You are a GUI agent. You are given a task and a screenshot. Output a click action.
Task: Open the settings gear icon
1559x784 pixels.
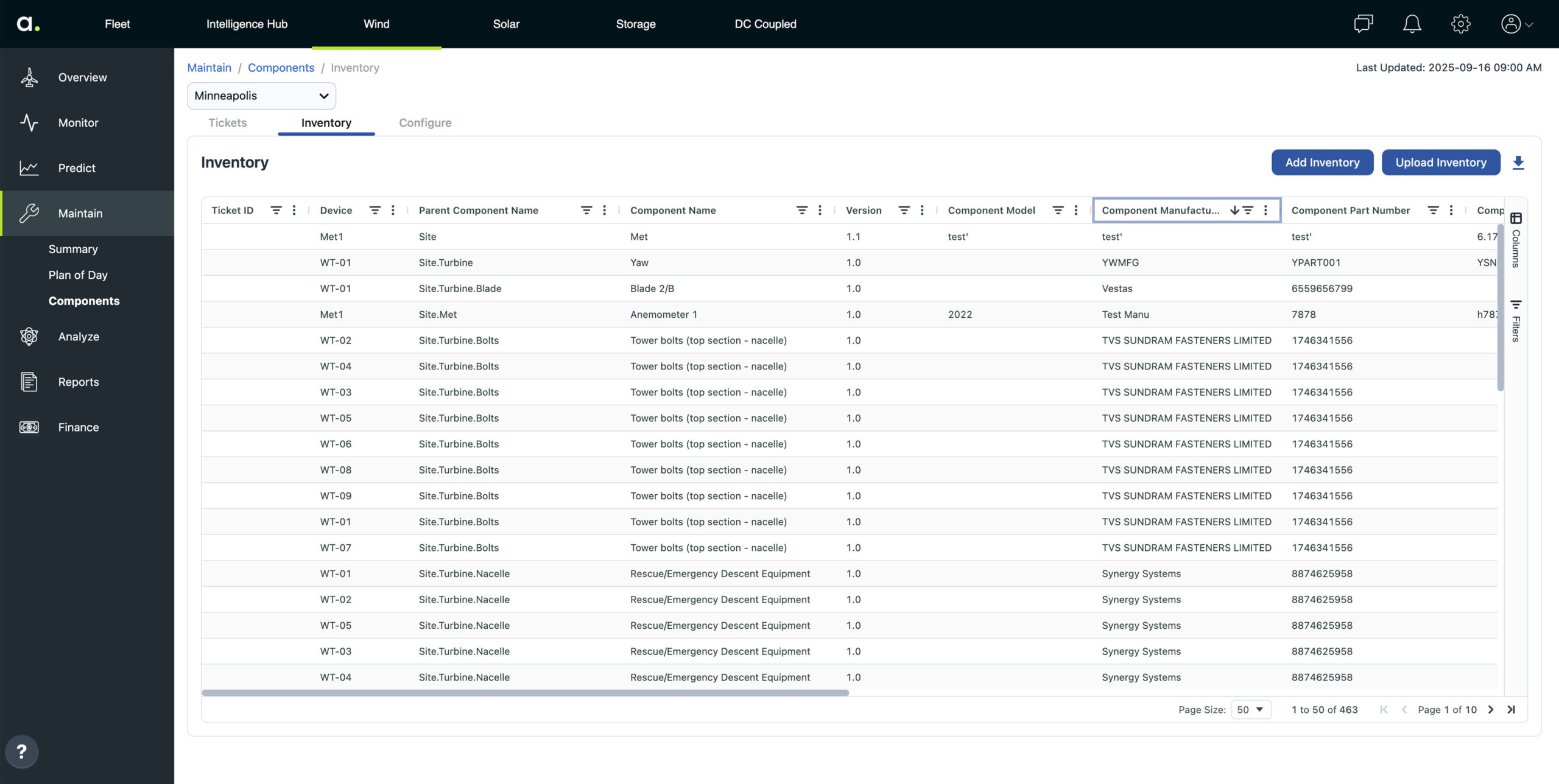tap(1460, 24)
